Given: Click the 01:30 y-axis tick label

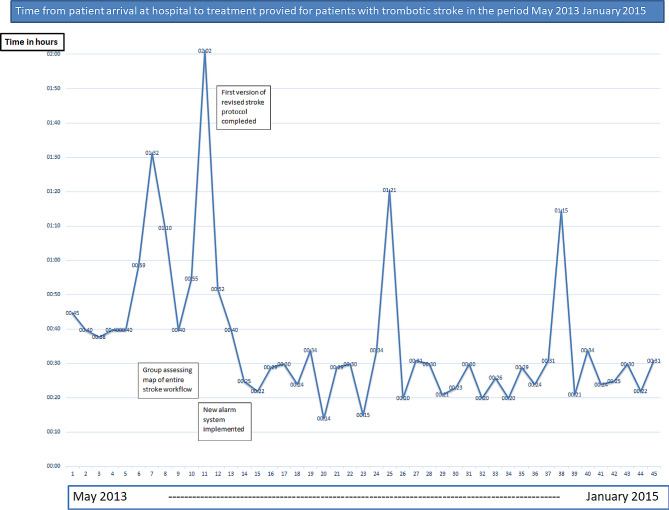Looking at the screenshot, I should (x=53, y=157).
